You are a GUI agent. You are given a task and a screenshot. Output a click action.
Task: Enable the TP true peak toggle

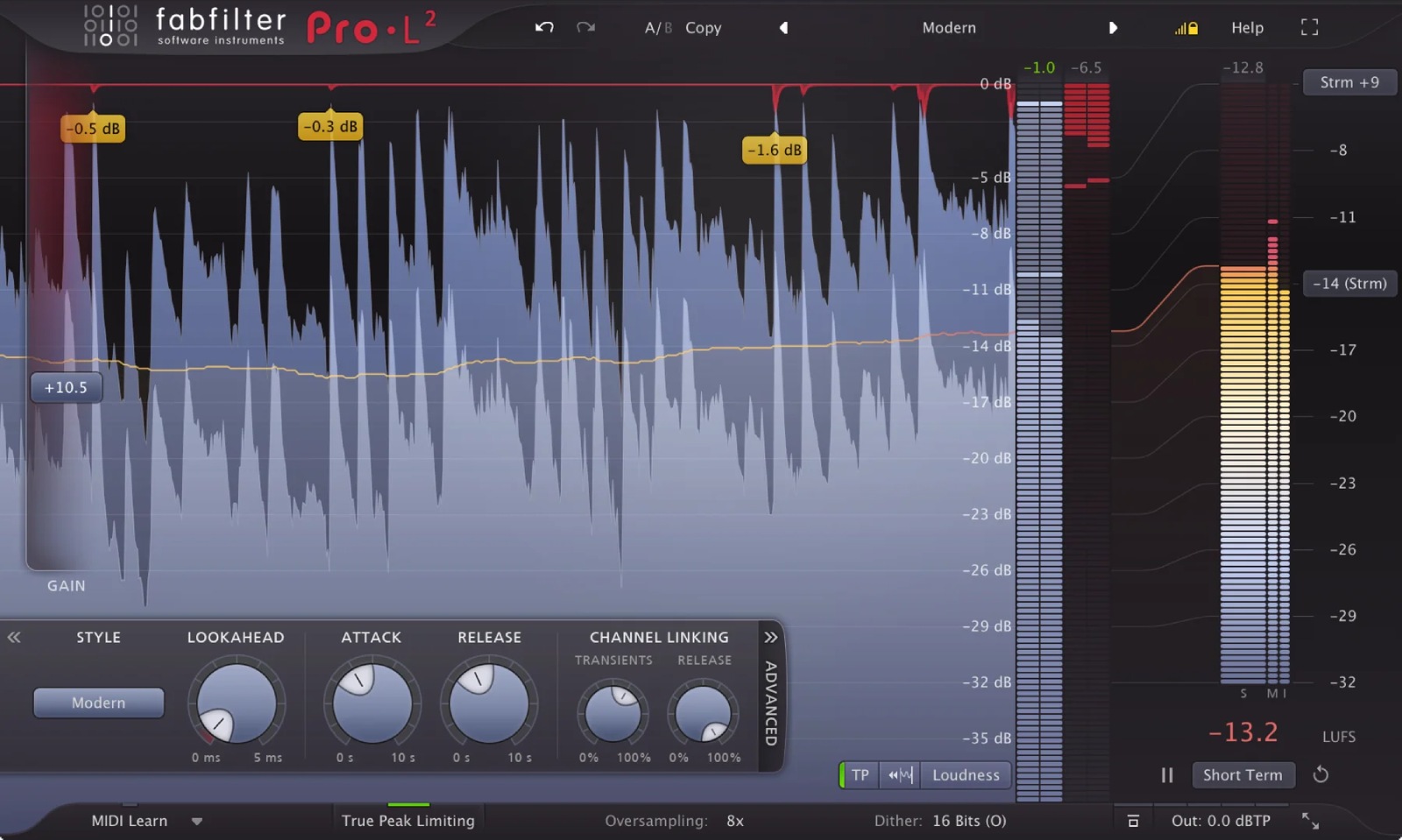click(x=859, y=774)
